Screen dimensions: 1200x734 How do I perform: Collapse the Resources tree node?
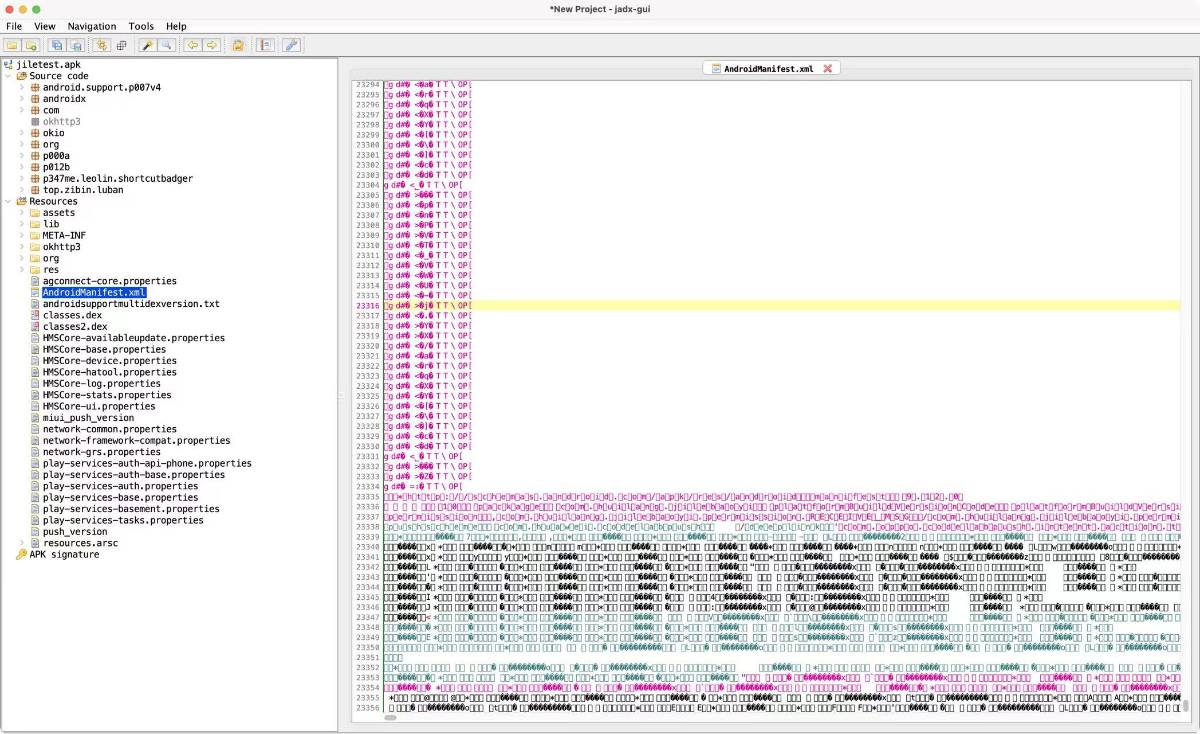point(9,201)
